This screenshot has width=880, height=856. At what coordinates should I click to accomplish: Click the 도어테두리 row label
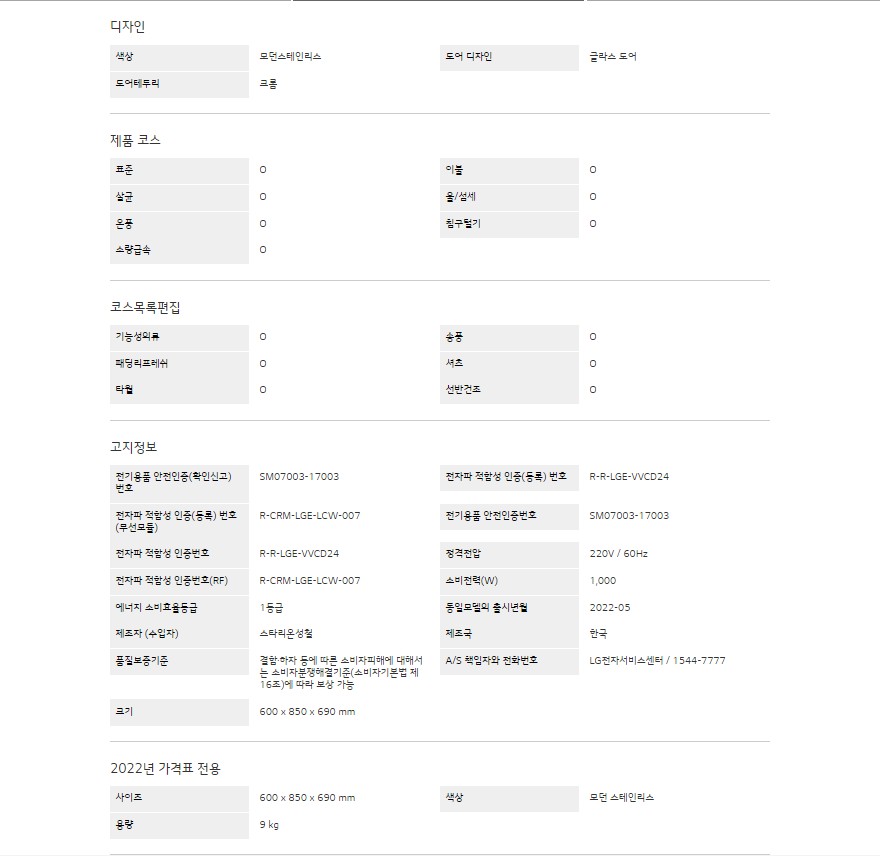click(137, 83)
